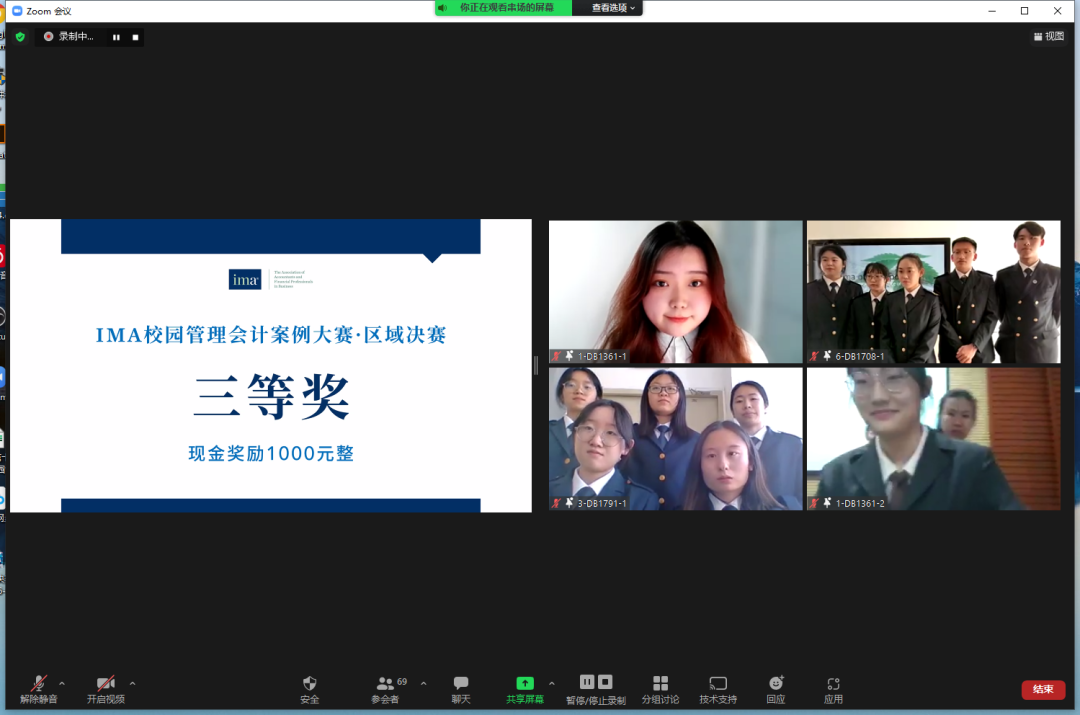Expand arrow next to 参会者

pos(424,683)
